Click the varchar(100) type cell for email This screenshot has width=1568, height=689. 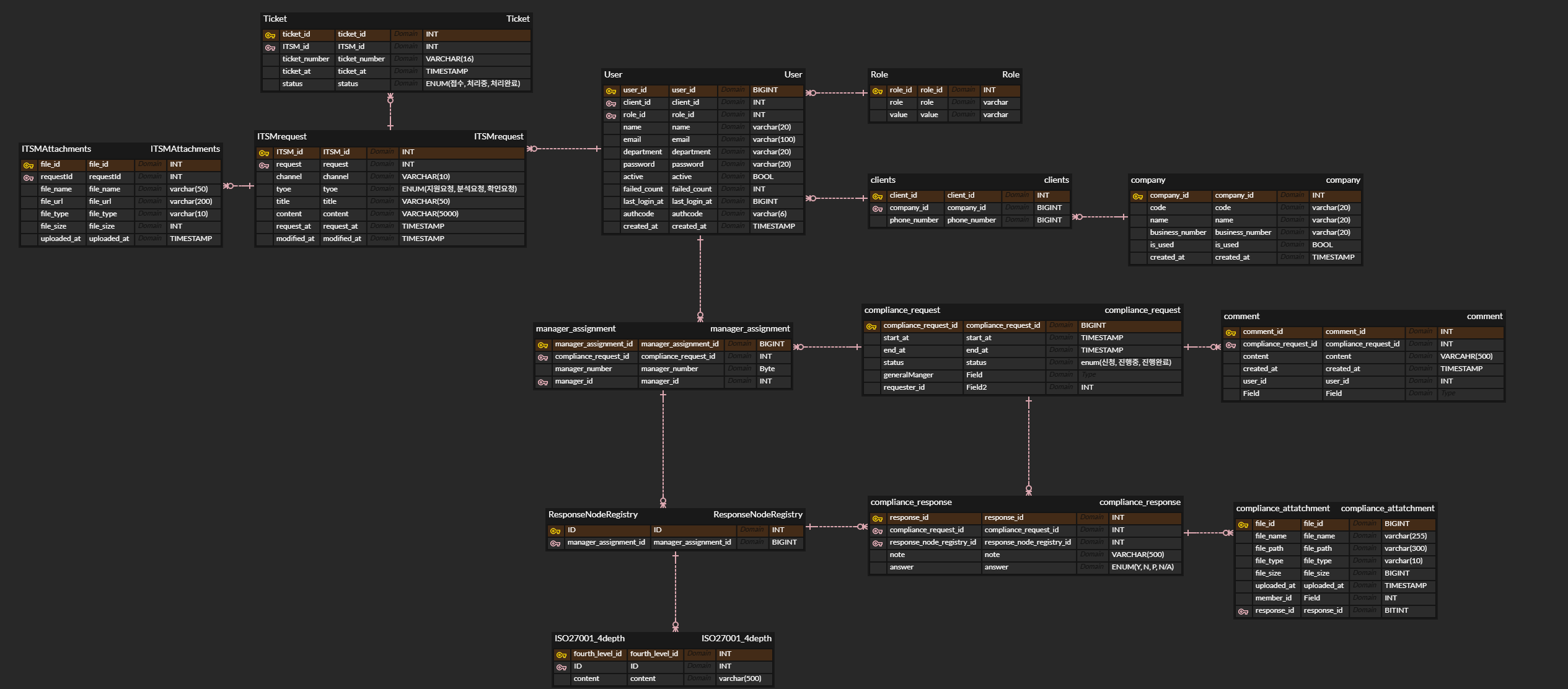point(773,139)
